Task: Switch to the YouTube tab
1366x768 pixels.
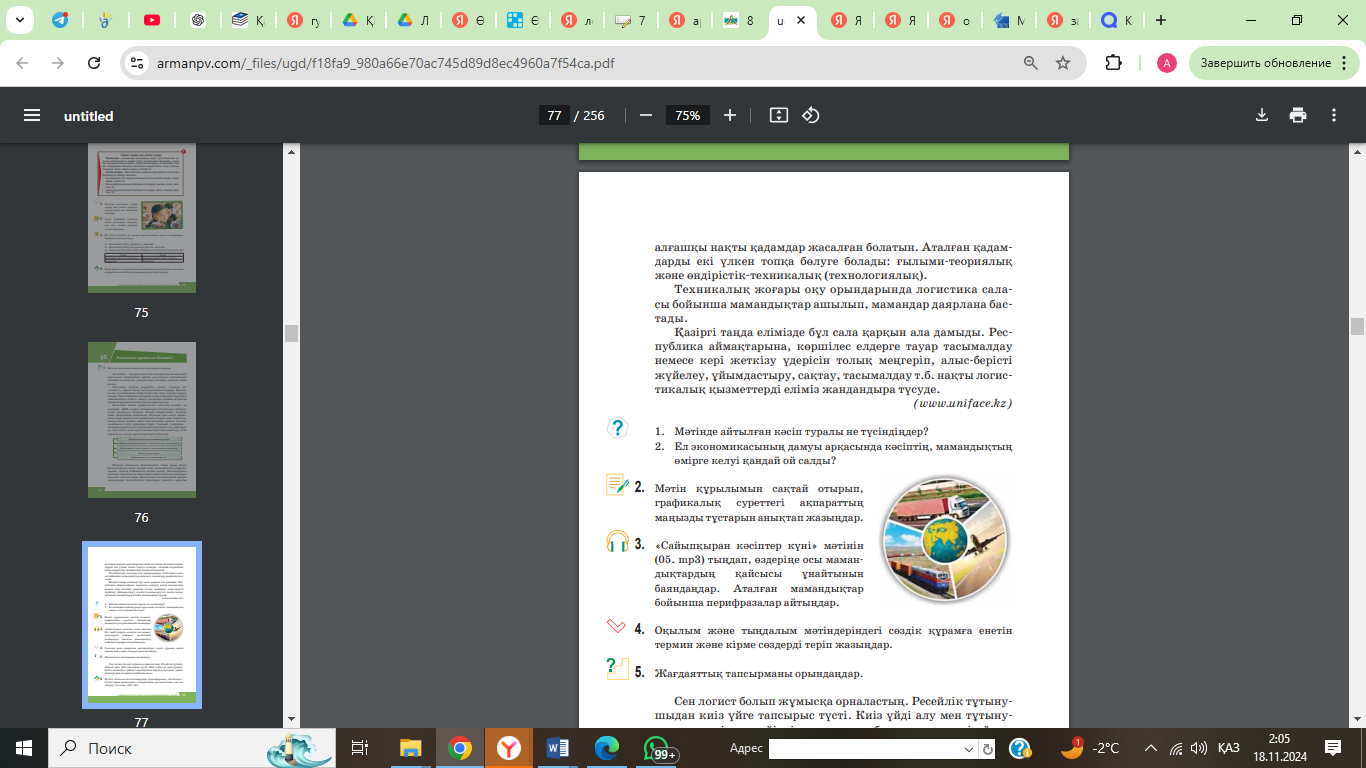Action: (153, 20)
